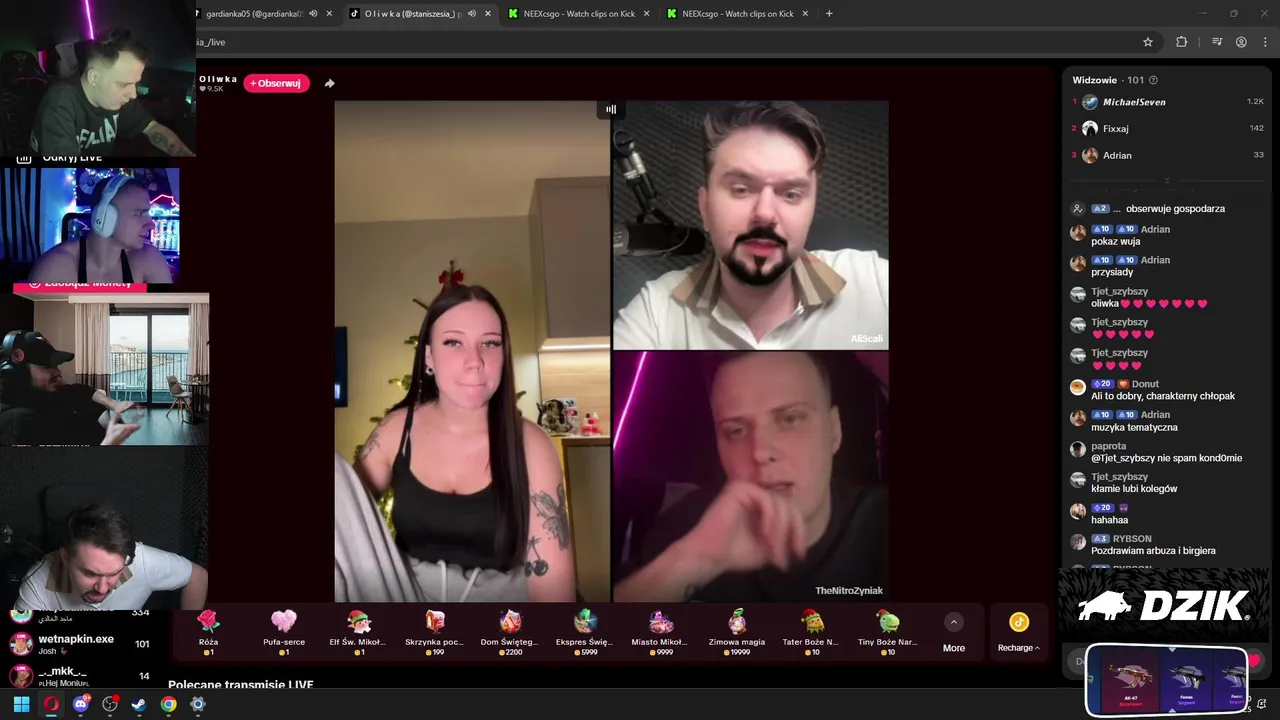The width and height of the screenshot is (1280, 720).
Task: Click the AliScali guest video
Action: (x=750, y=224)
